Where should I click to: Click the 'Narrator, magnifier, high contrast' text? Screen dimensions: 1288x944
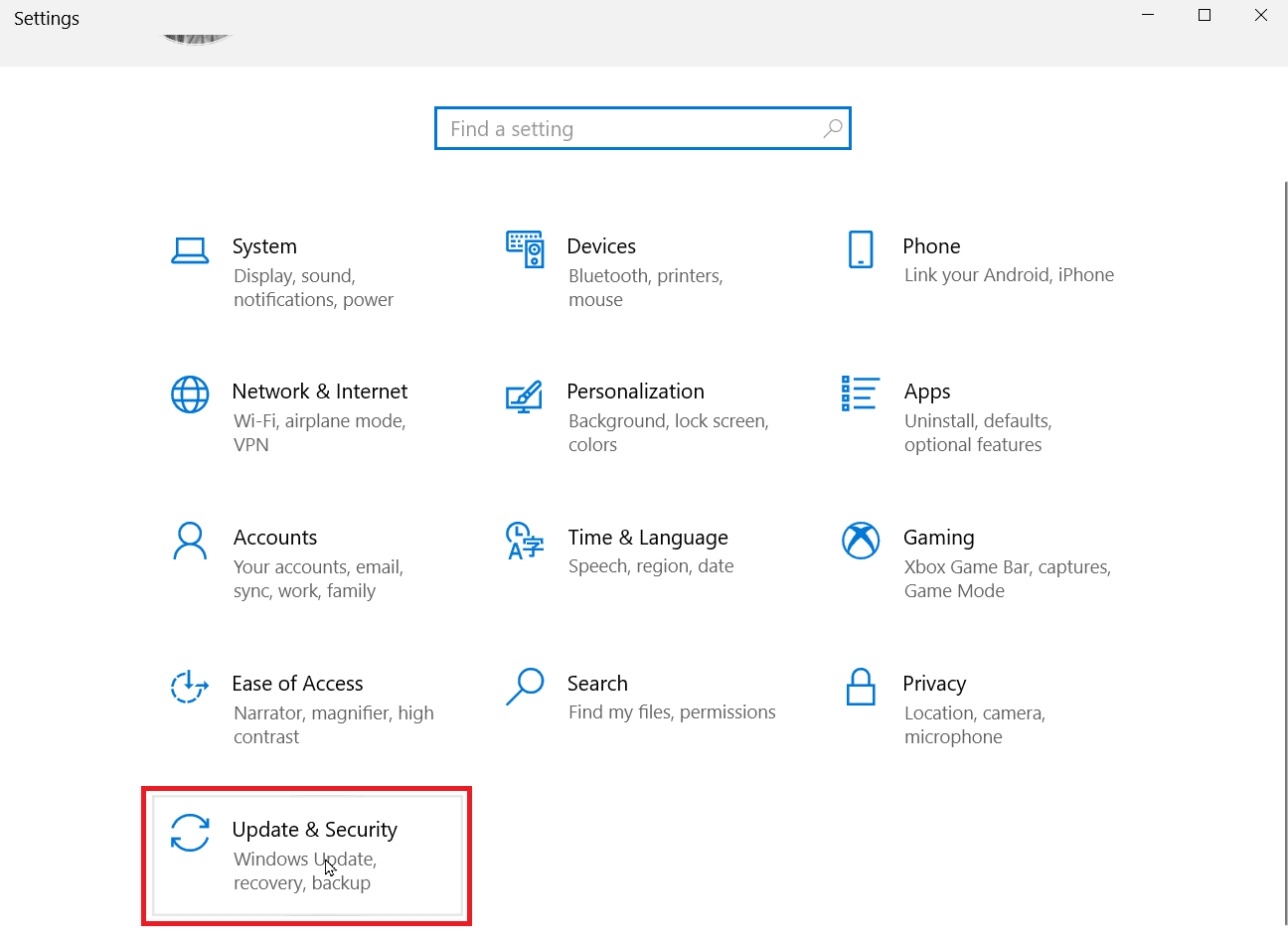334,725
